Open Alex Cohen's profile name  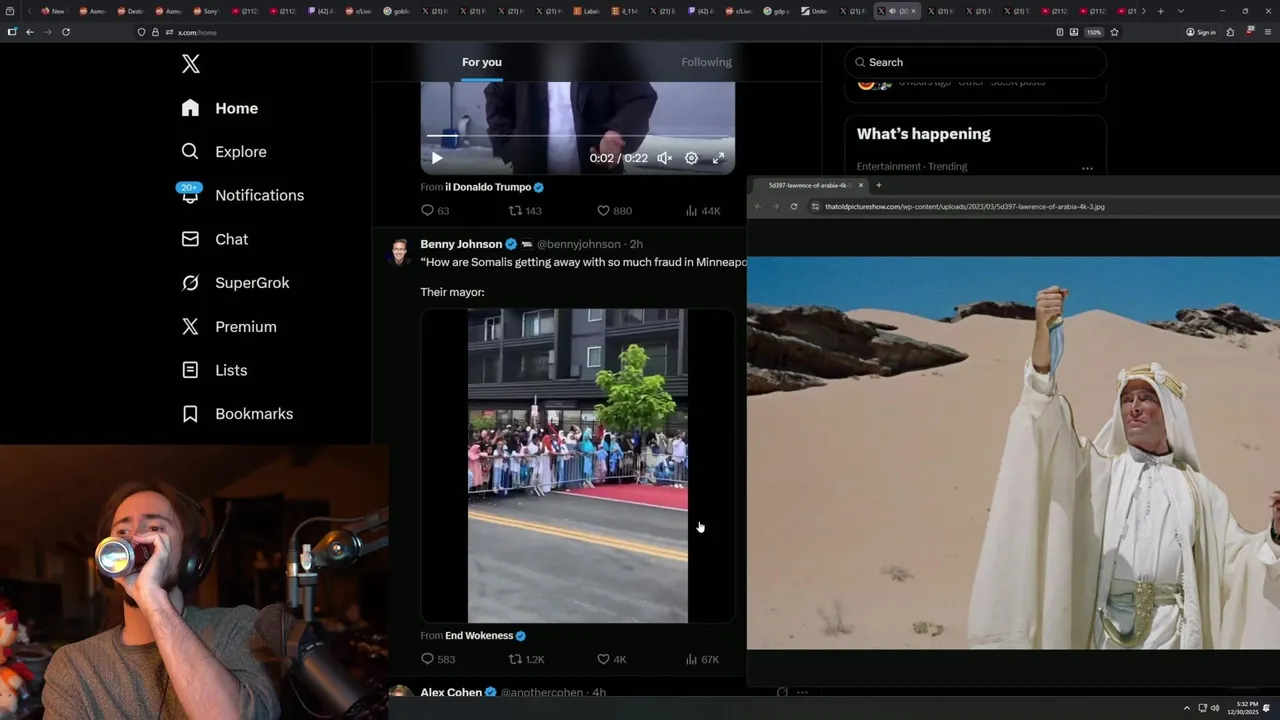coord(451,692)
